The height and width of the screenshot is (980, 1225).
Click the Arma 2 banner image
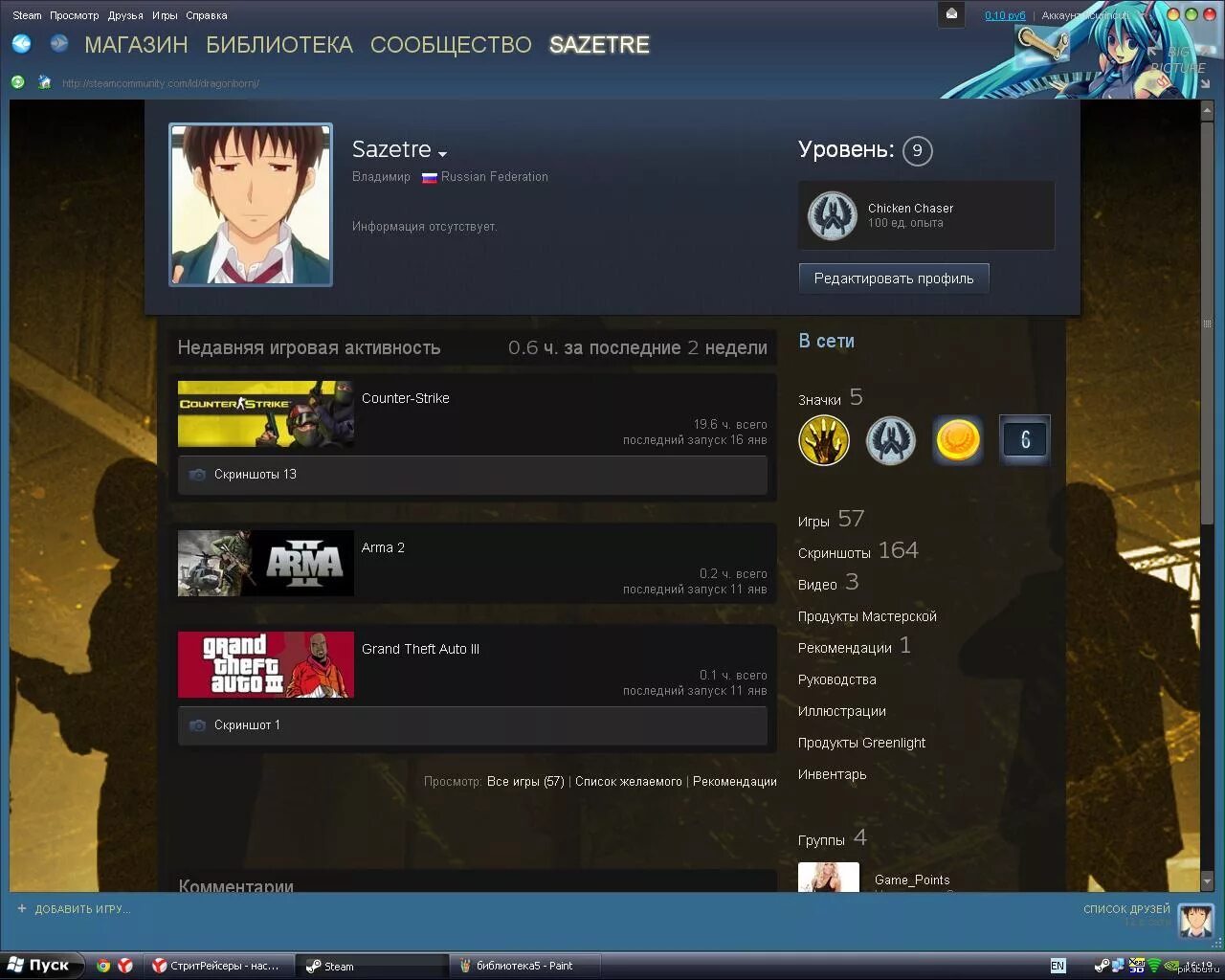tap(266, 564)
